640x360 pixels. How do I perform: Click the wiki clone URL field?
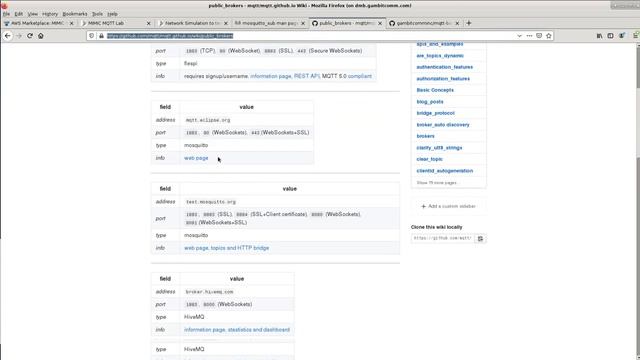443,238
